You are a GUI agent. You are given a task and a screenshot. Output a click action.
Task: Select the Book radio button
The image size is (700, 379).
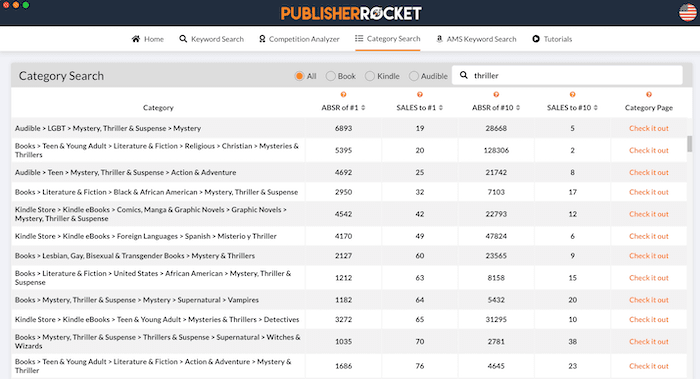click(330, 76)
